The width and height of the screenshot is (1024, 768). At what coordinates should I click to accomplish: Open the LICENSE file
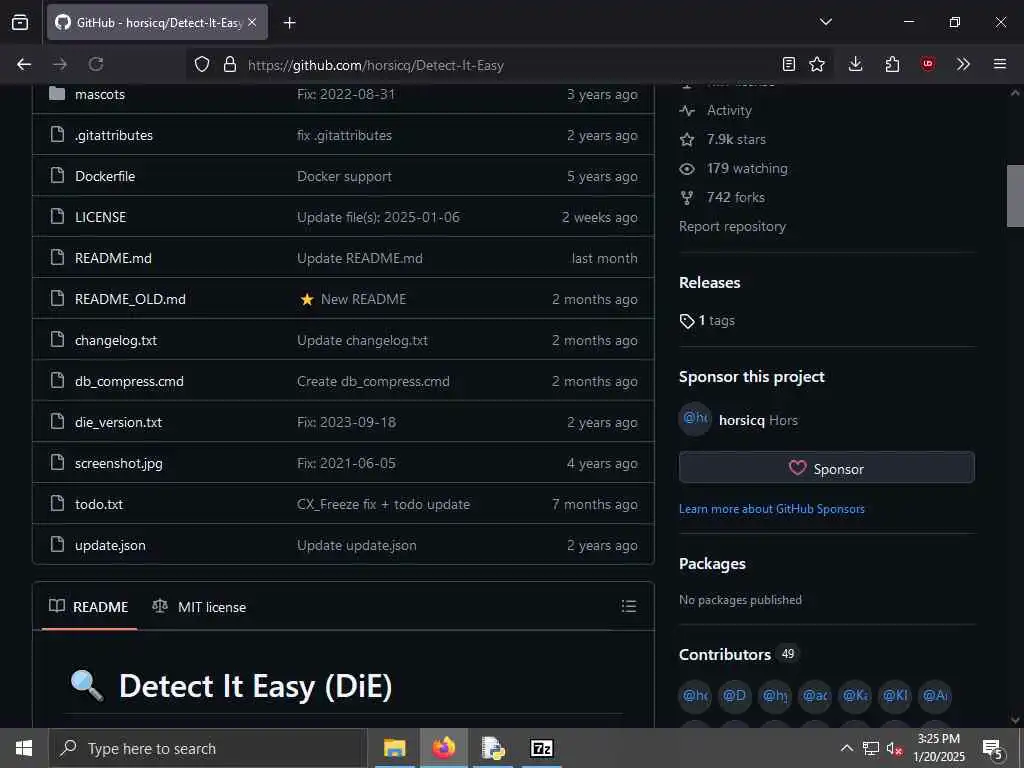pyautogui.click(x=100, y=217)
